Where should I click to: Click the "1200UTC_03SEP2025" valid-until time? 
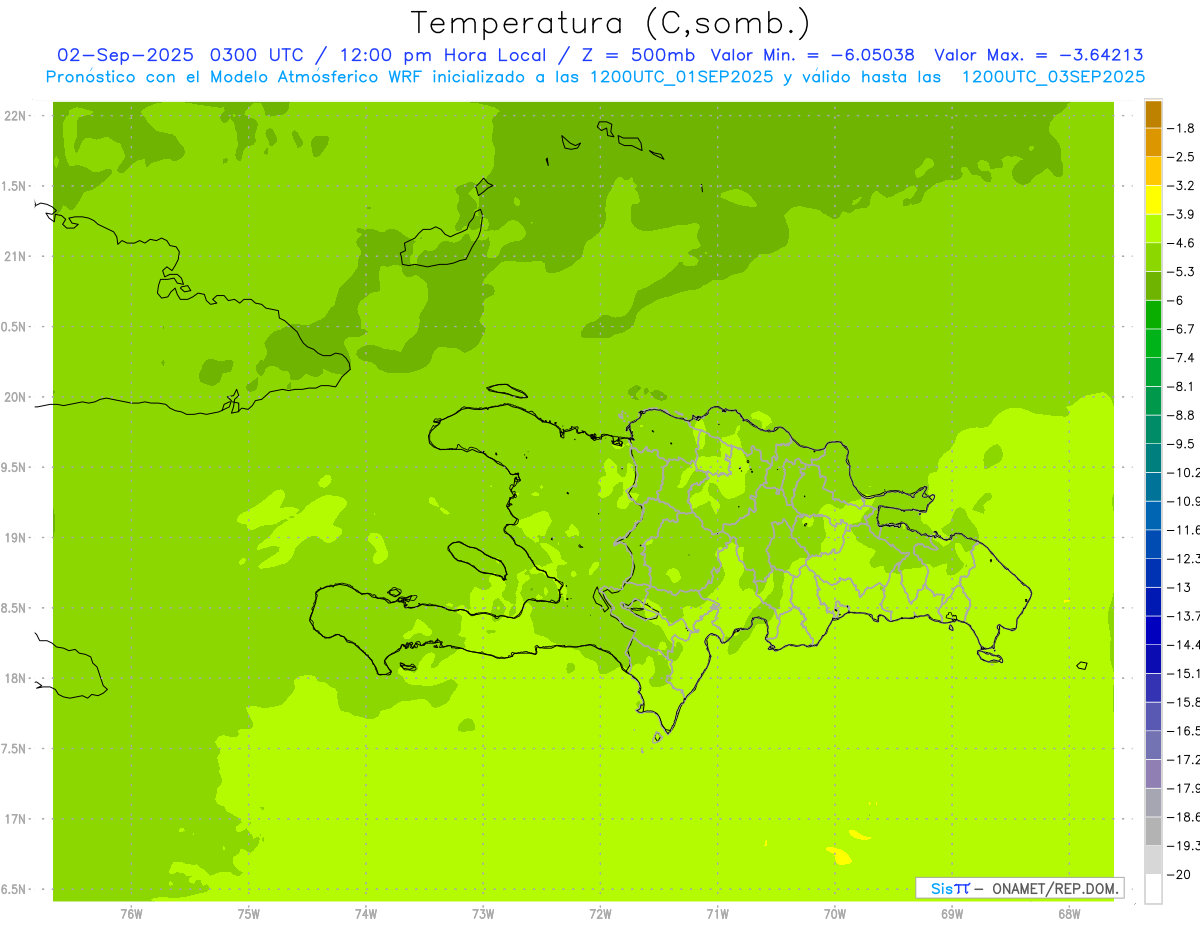point(1053,77)
